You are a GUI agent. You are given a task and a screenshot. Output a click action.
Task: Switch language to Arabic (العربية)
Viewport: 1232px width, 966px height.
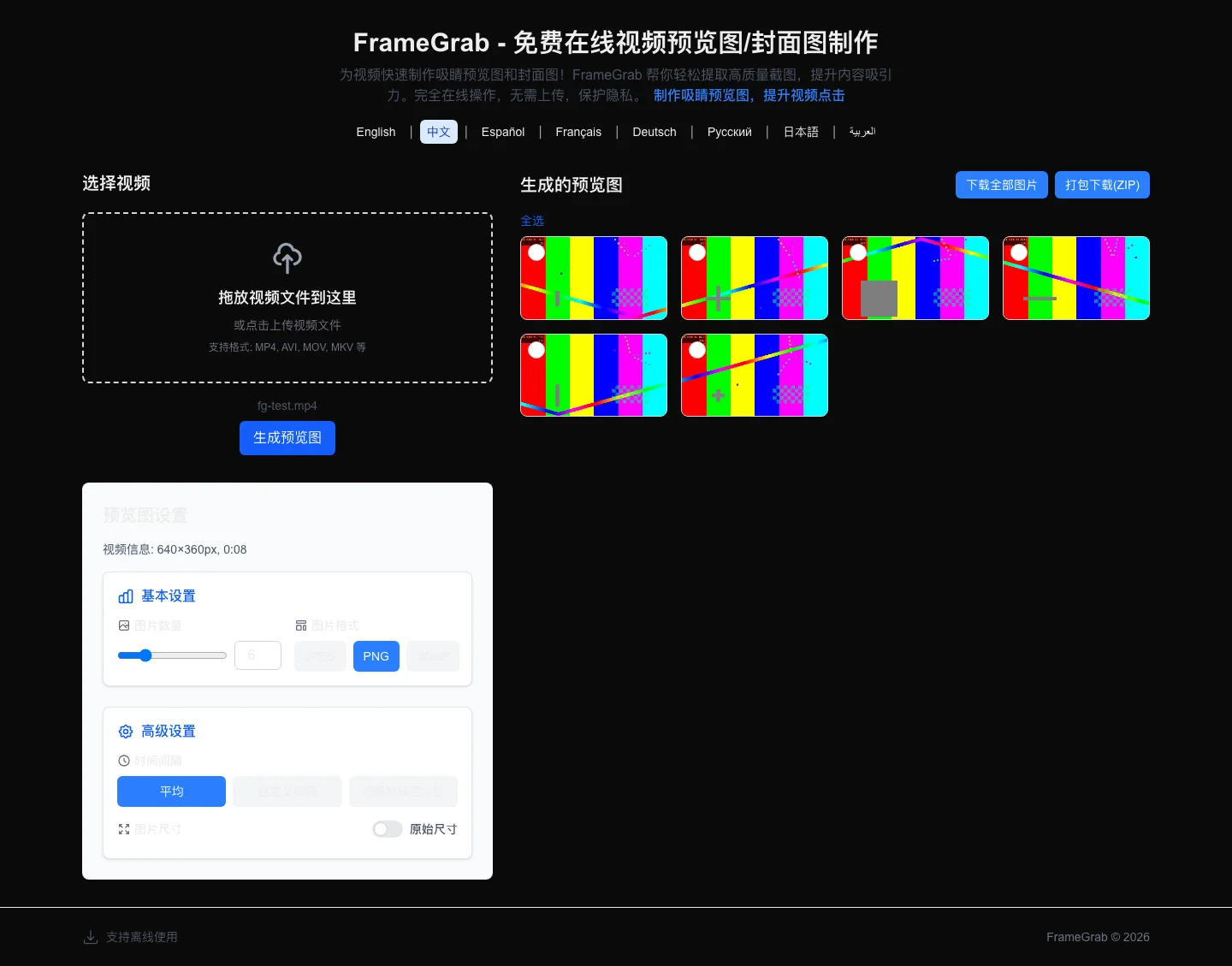coord(862,132)
